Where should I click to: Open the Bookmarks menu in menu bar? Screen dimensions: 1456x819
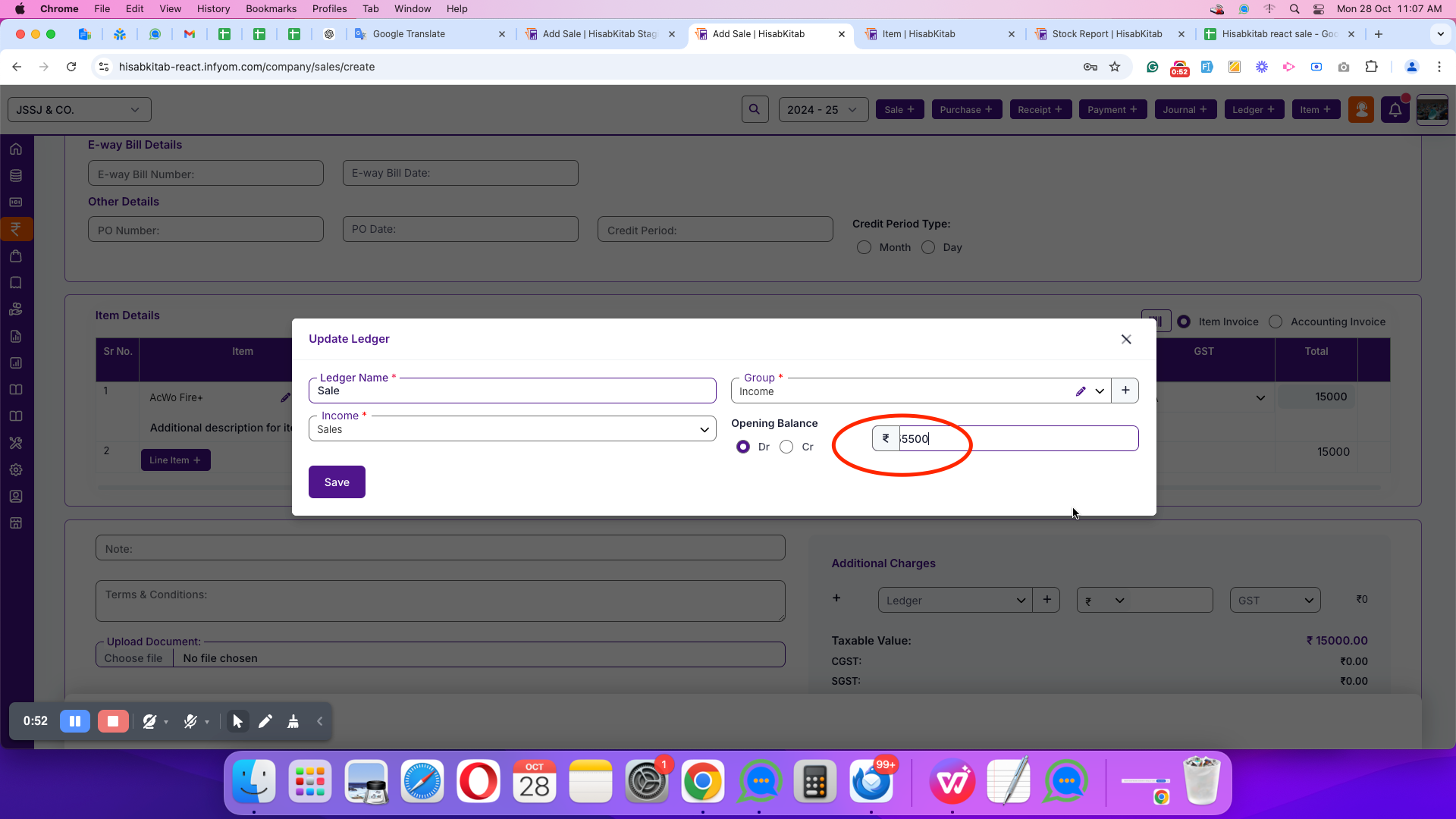(x=271, y=9)
